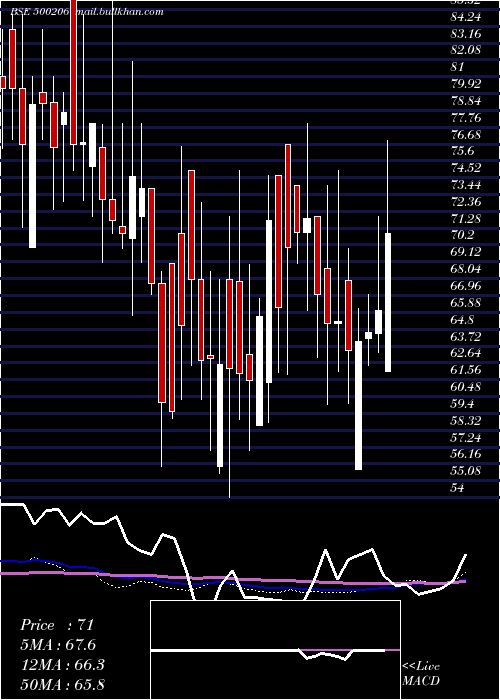This screenshot has height=700, width=500.
Task: Click the 65.88 price axis label
Action: point(466,303)
